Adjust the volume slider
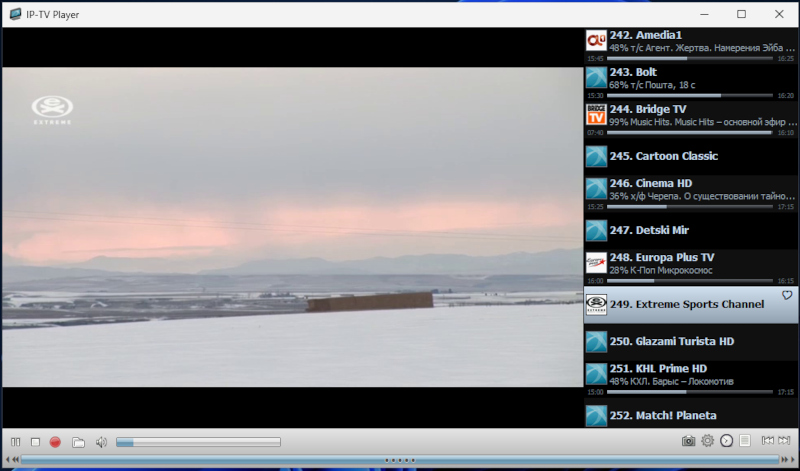The image size is (800, 471). (x=198, y=441)
